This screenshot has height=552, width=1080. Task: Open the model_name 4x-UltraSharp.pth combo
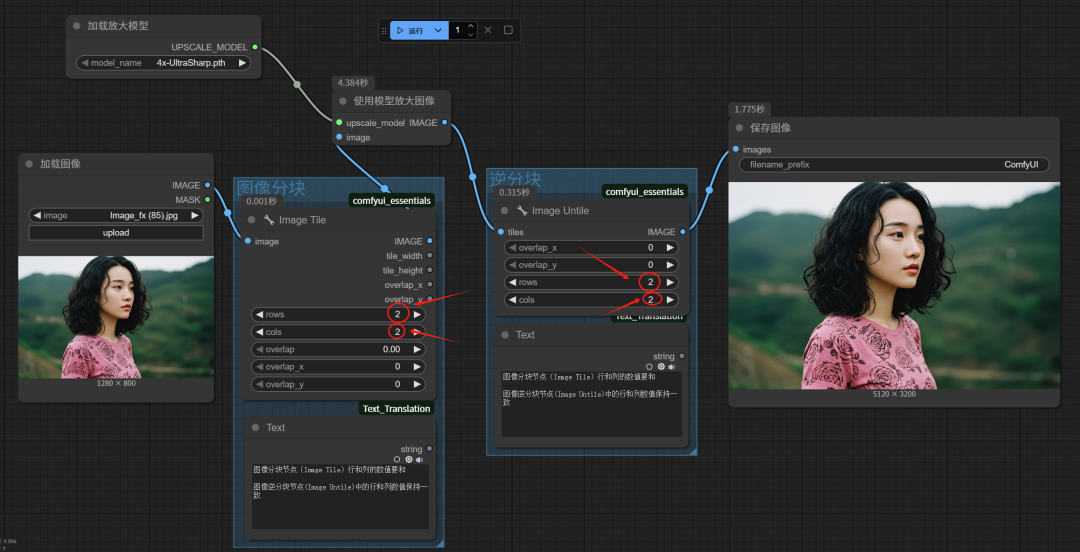163,63
